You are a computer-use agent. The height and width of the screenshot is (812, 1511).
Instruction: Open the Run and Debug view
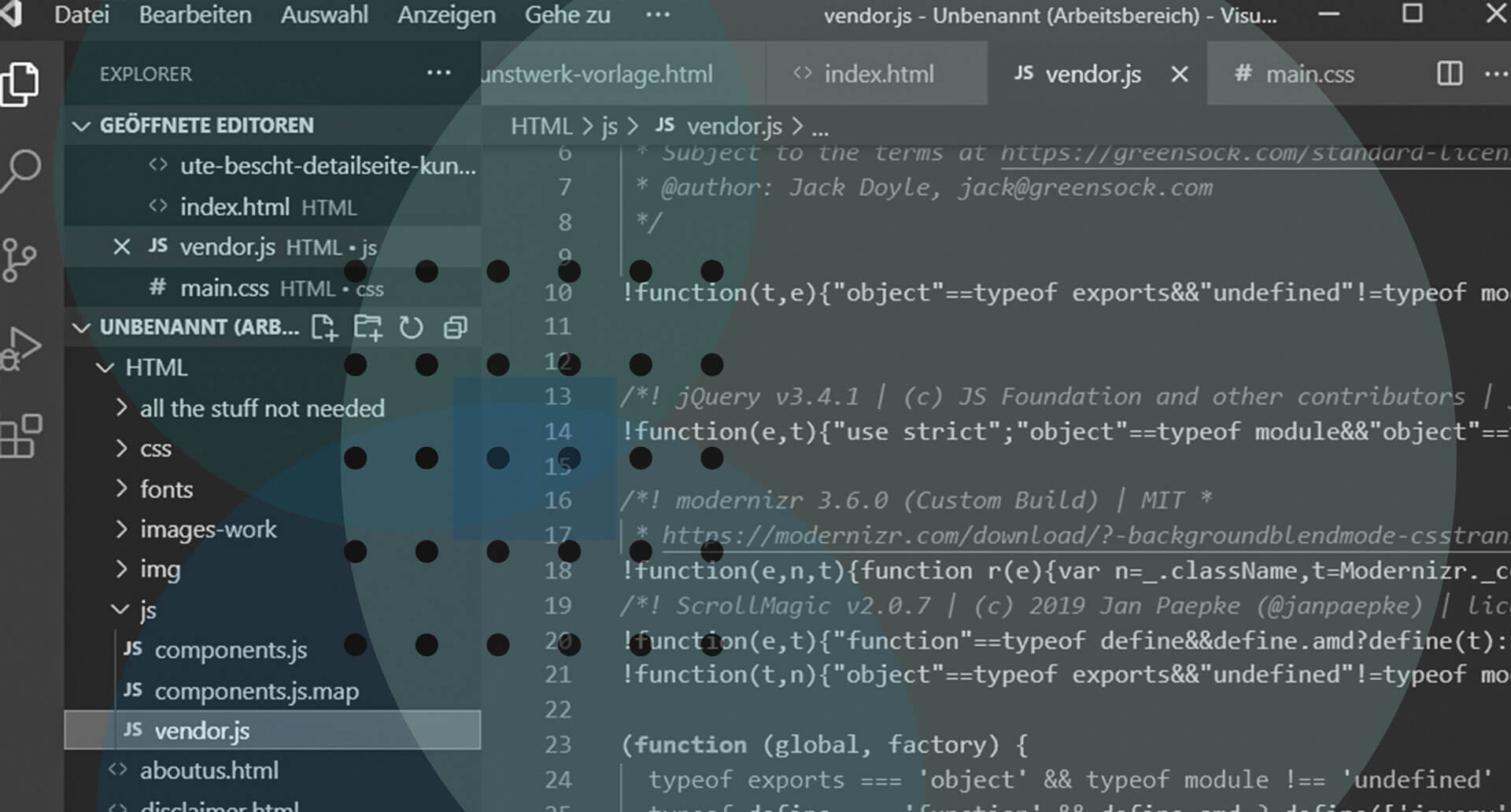(20, 349)
